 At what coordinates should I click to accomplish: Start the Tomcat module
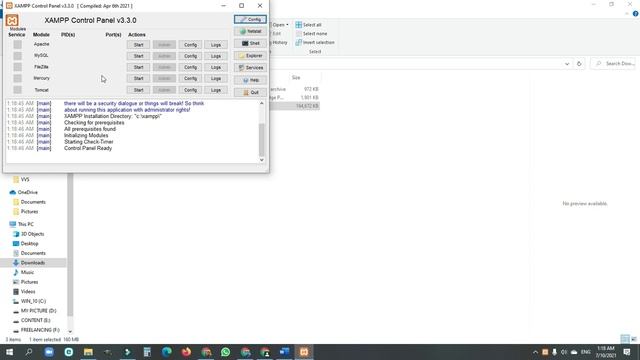pos(138,90)
